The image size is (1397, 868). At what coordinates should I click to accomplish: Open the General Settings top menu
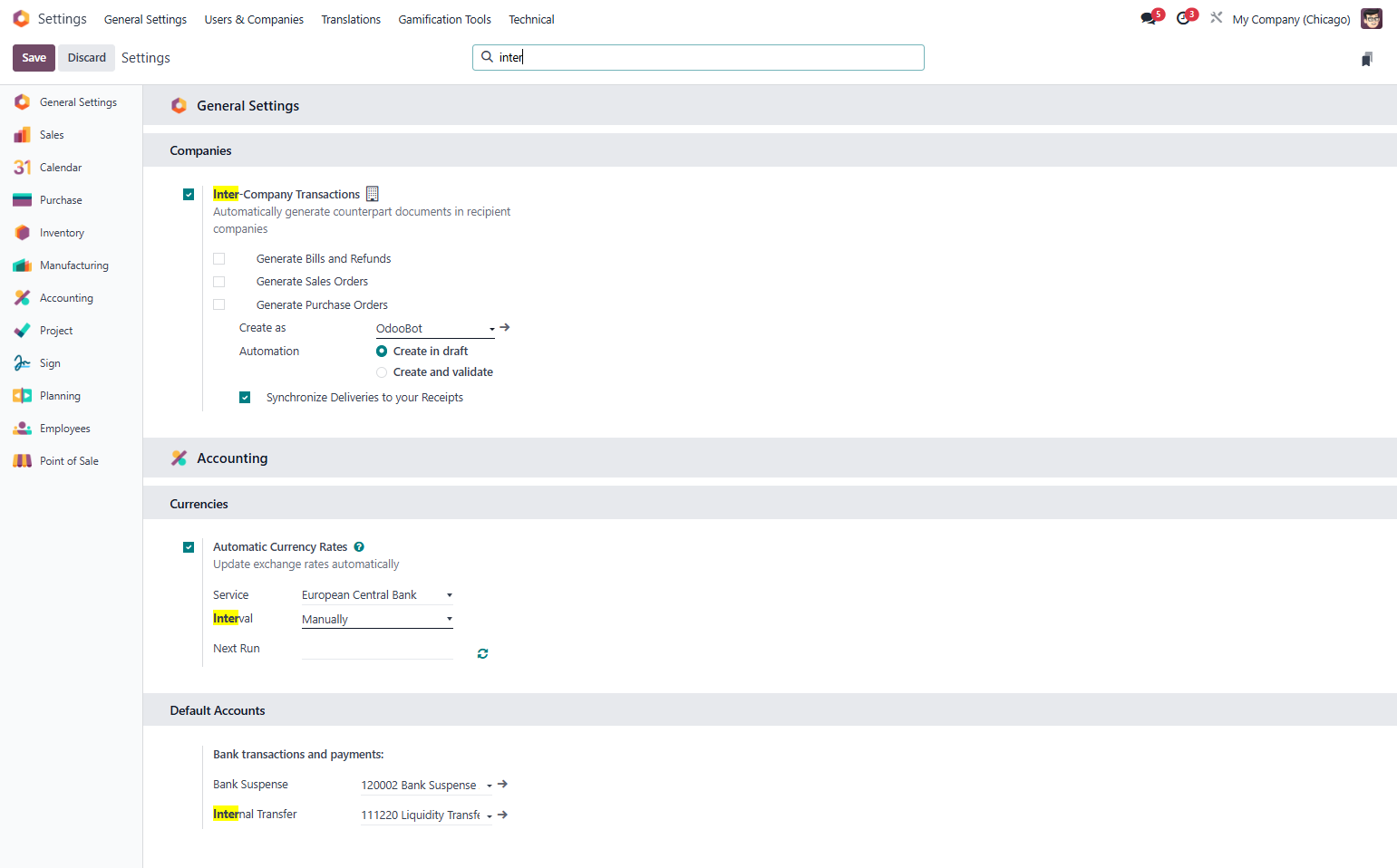tap(145, 19)
